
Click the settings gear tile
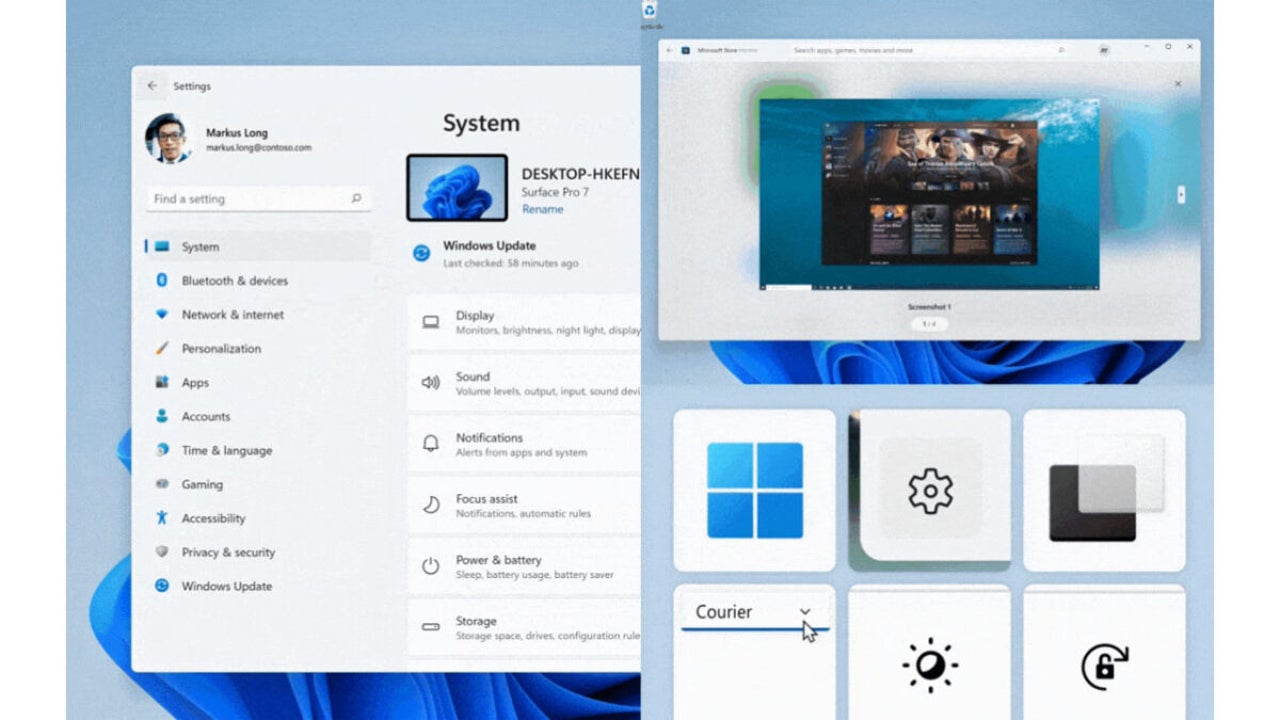click(929, 490)
